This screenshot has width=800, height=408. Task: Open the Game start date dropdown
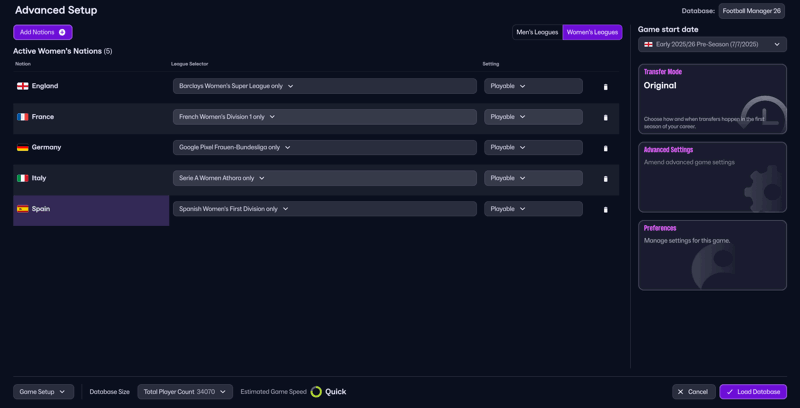[x=712, y=44]
